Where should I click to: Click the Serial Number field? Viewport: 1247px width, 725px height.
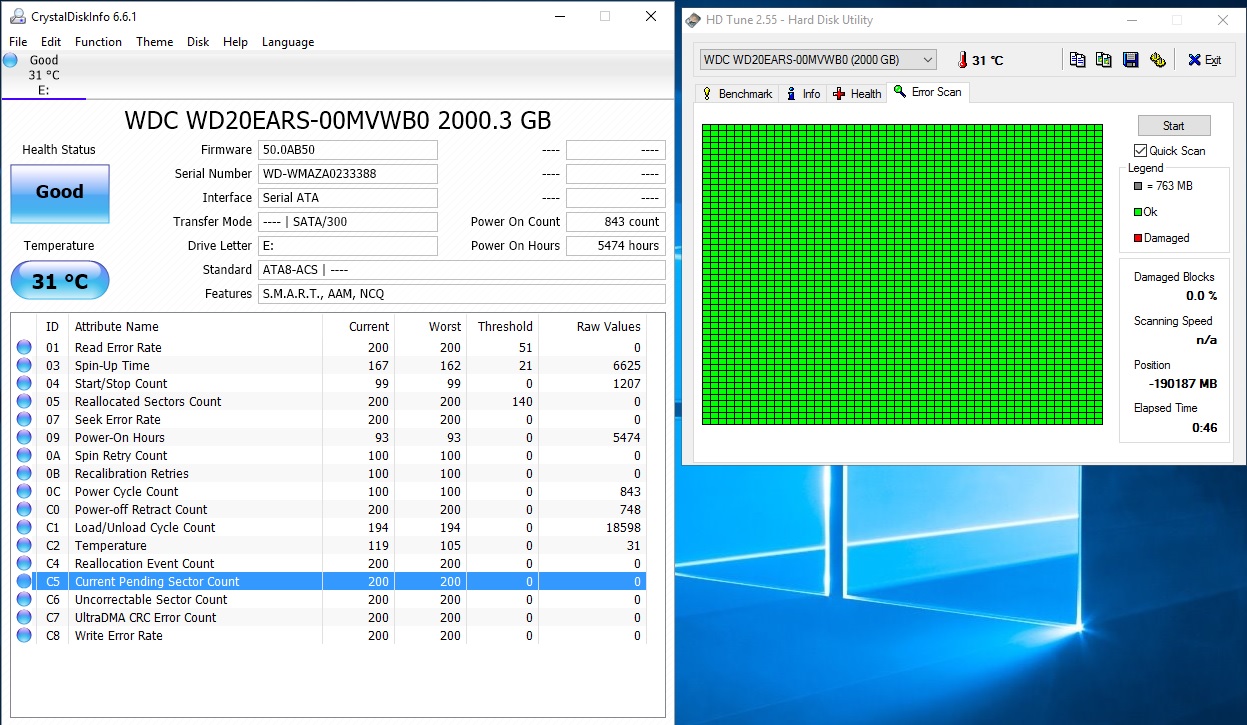point(348,174)
